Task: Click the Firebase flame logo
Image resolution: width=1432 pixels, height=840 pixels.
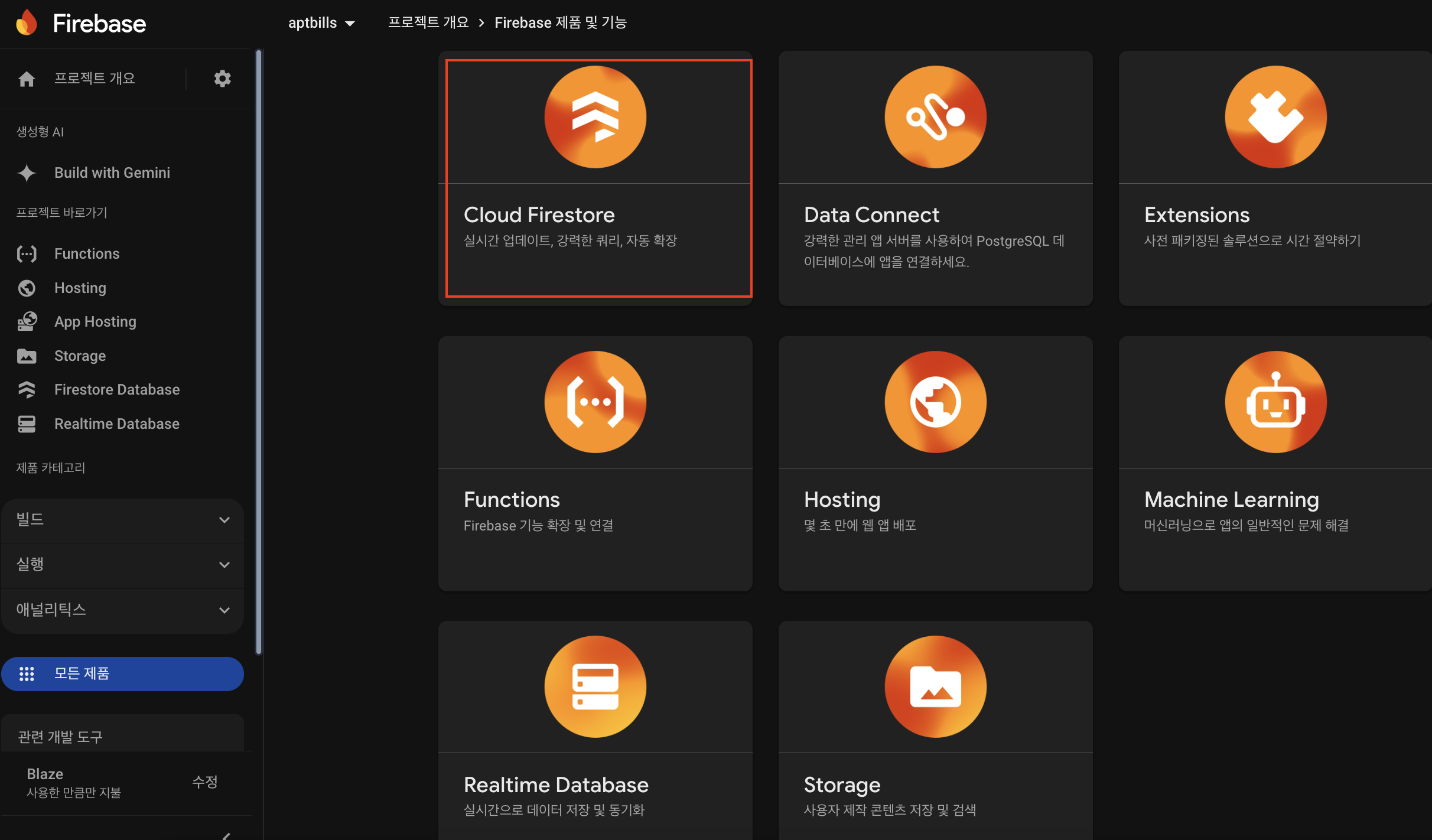Action: pos(27,23)
